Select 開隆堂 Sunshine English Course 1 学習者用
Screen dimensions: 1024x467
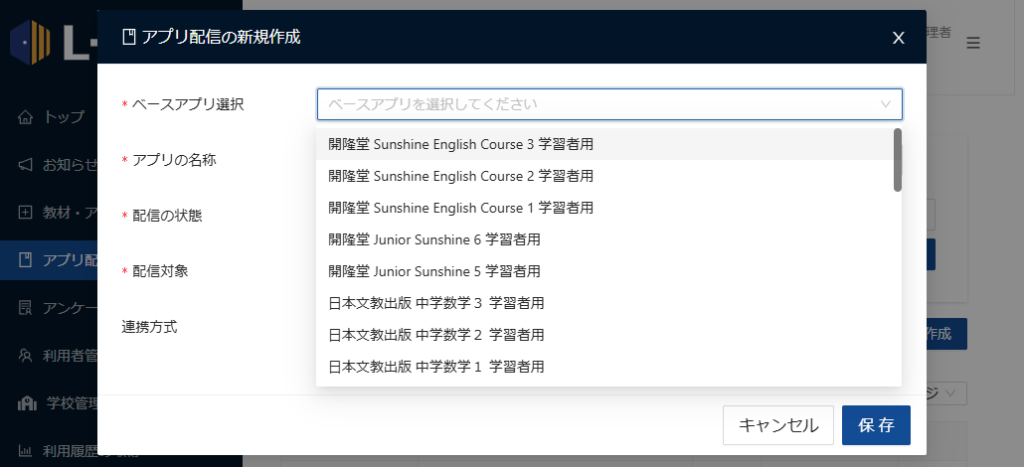[x=605, y=208]
